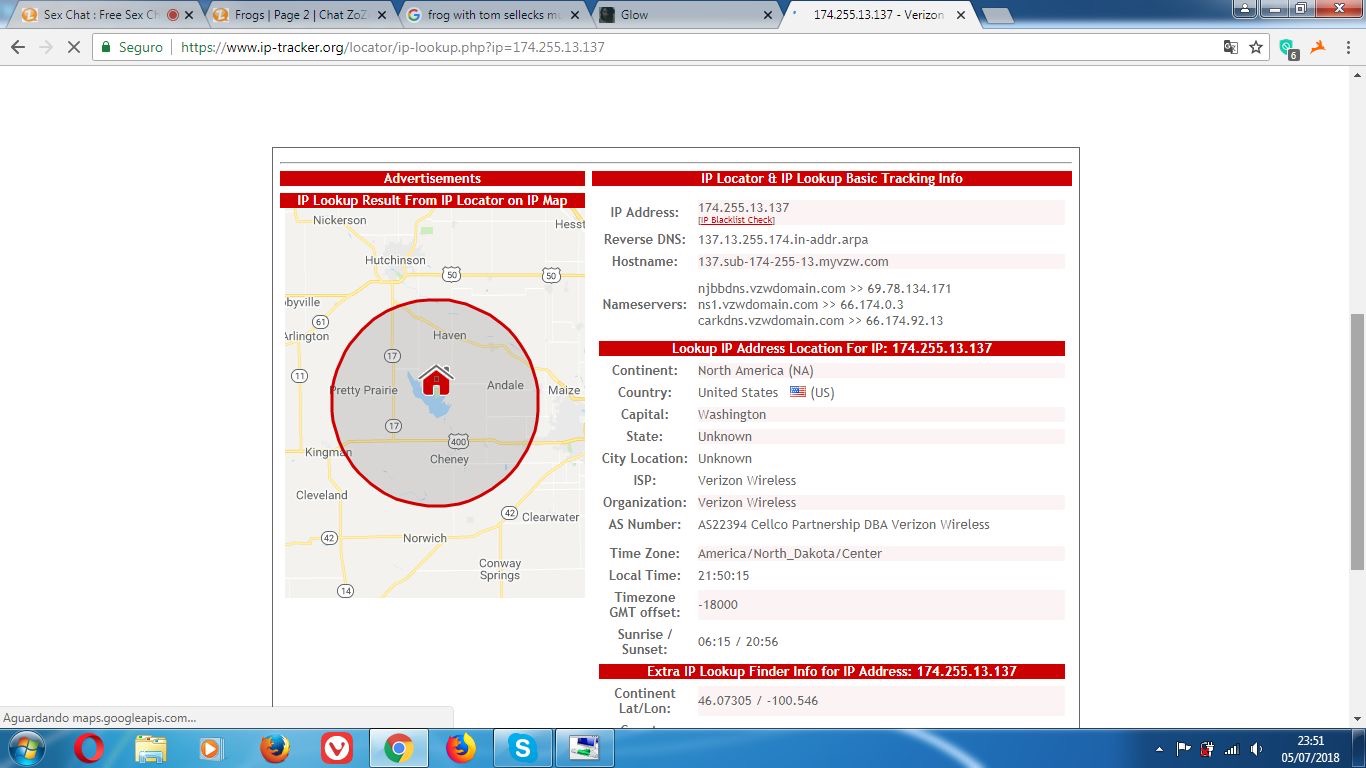The height and width of the screenshot is (768, 1366).
Task: Click the browser back arrow
Action: [18, 47]
